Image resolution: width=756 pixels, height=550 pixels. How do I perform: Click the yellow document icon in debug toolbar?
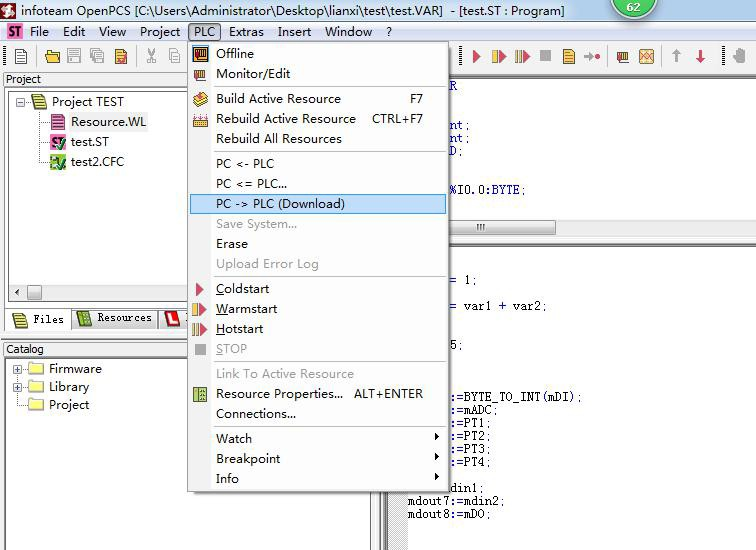pos(568,57)
